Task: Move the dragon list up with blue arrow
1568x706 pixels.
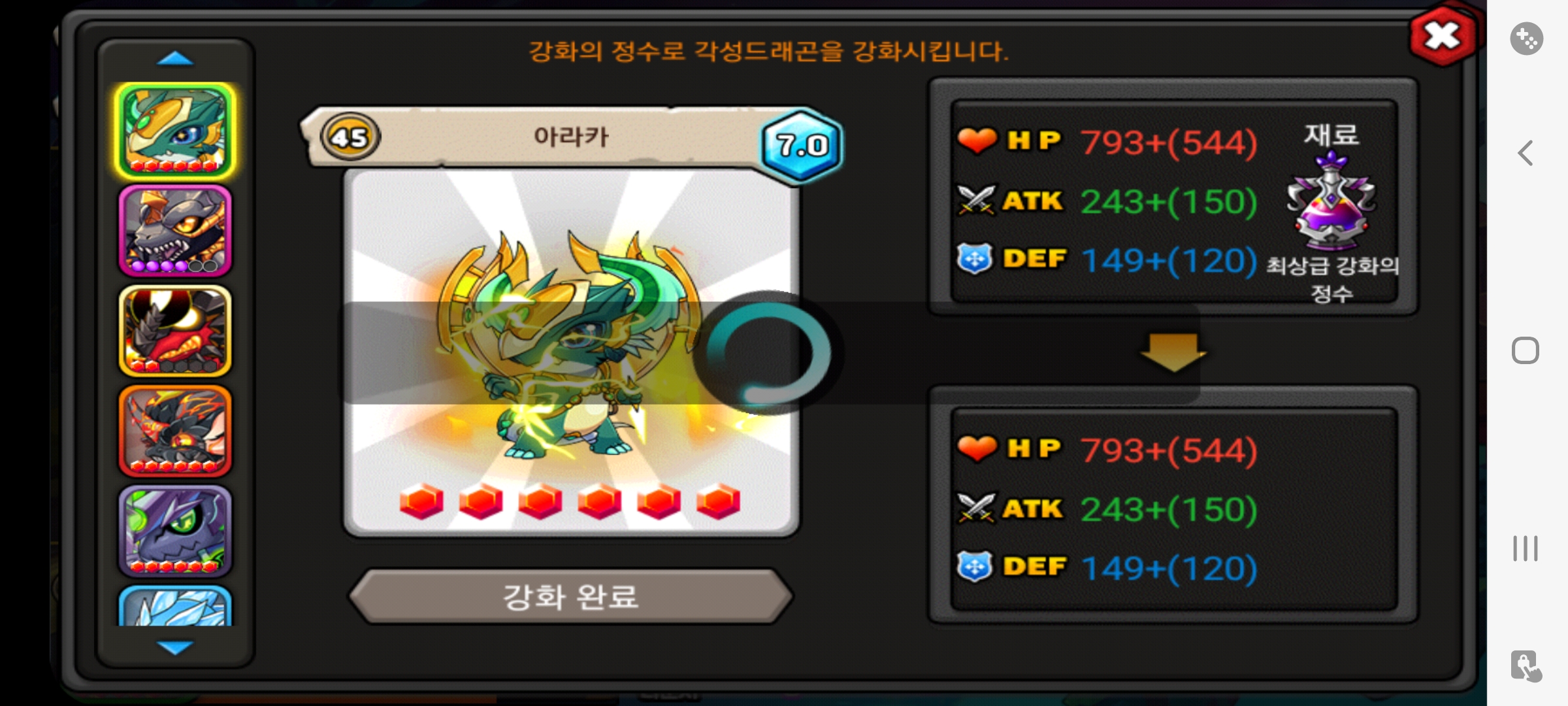Action: [175, 59]
